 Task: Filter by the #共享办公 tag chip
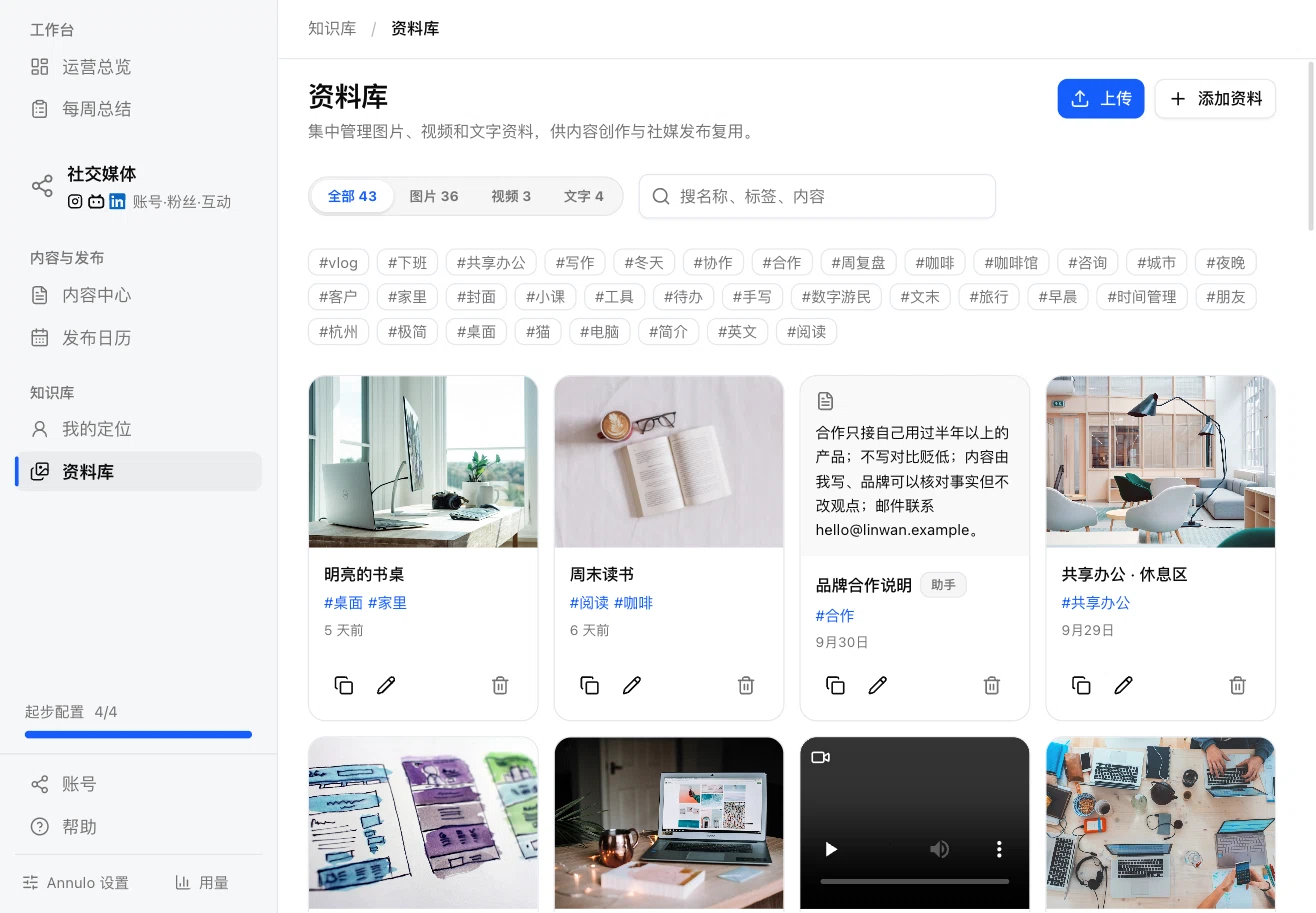(x=491, y=263)
